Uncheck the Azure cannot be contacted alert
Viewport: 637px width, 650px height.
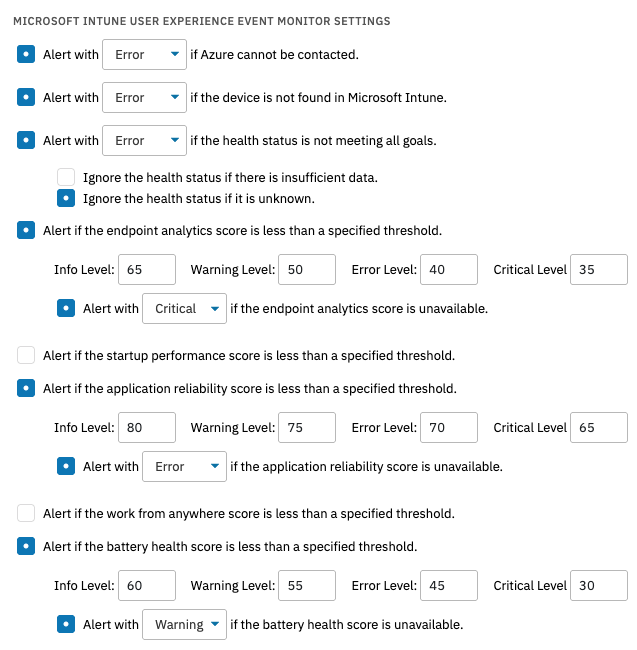click(26, 54)
